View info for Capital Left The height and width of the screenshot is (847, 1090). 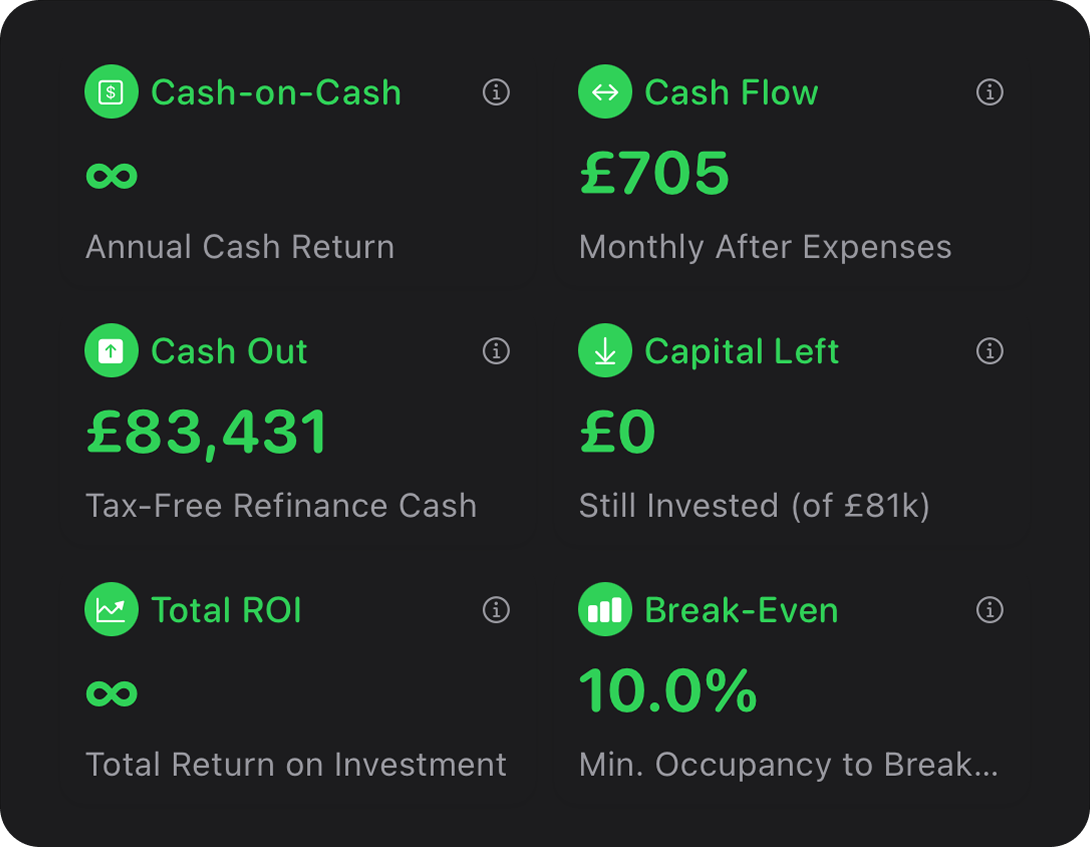click(989, 350)
